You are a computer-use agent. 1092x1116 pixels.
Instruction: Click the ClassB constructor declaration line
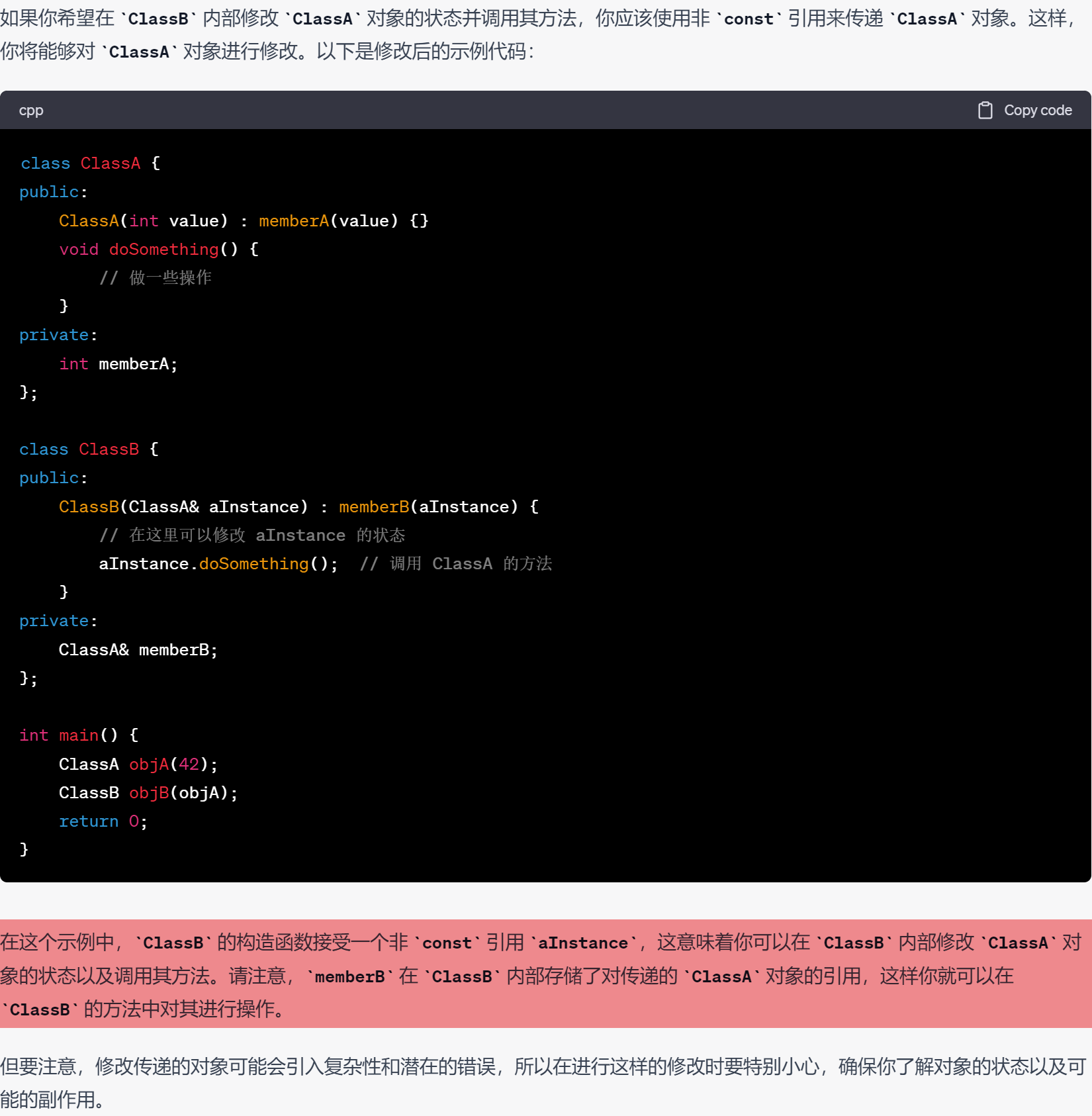click(299, 507)
